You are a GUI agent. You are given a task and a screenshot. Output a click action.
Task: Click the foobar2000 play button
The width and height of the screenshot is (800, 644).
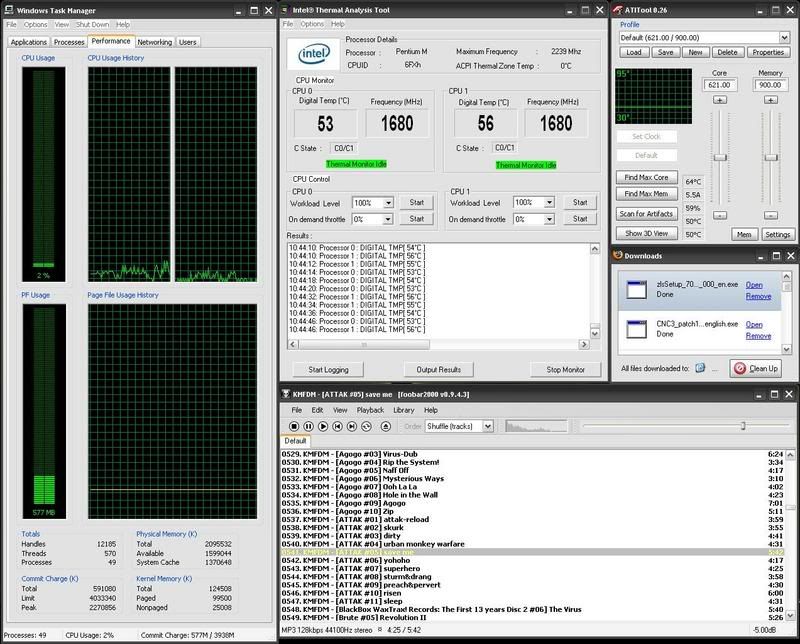pos(323,426)
